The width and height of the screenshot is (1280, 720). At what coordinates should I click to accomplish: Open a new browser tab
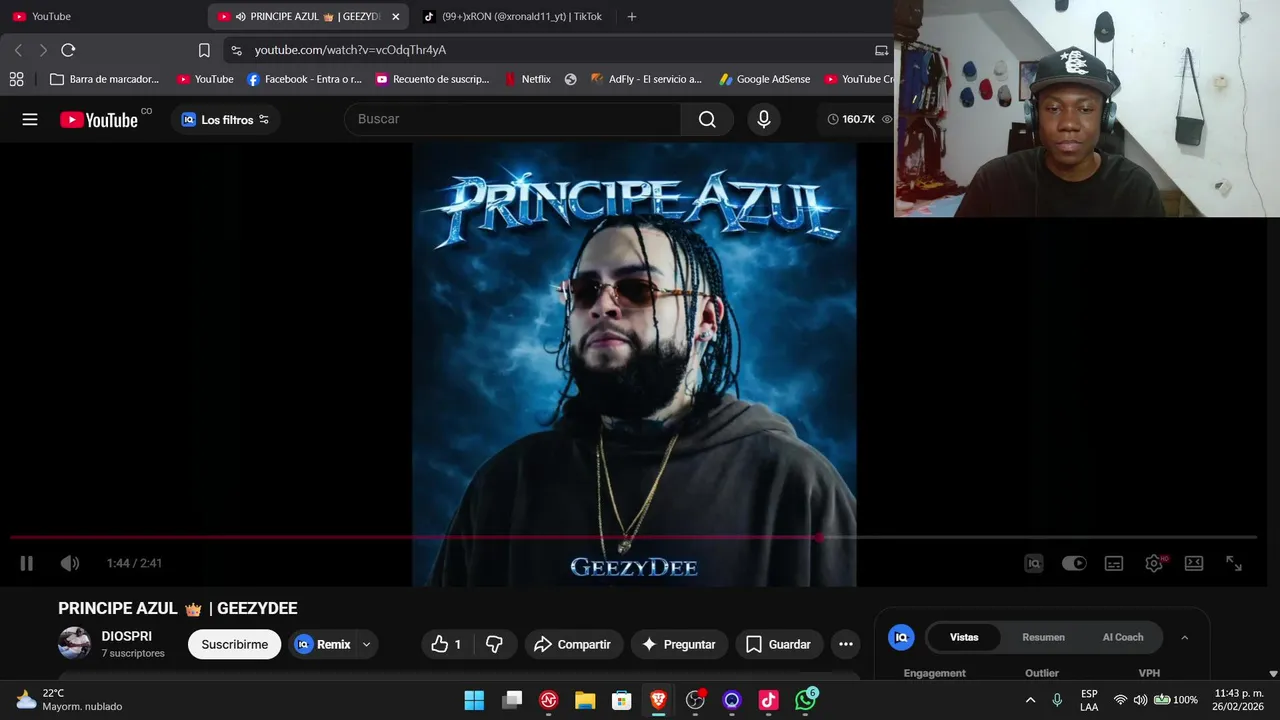pos(631,16)
